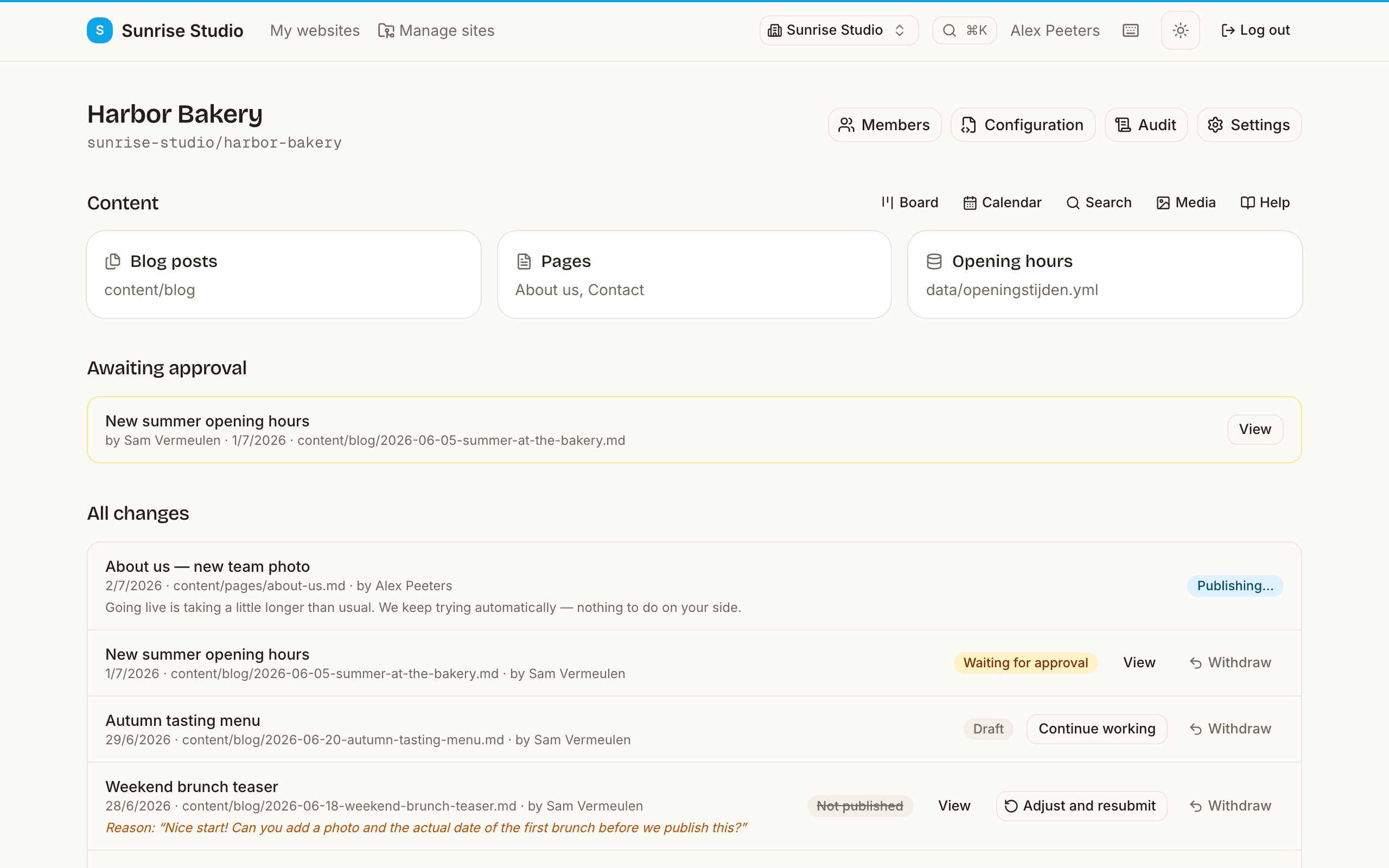
Task: Click Adjust and resubmit for brunch teaser
Action: pos(1081,806)
